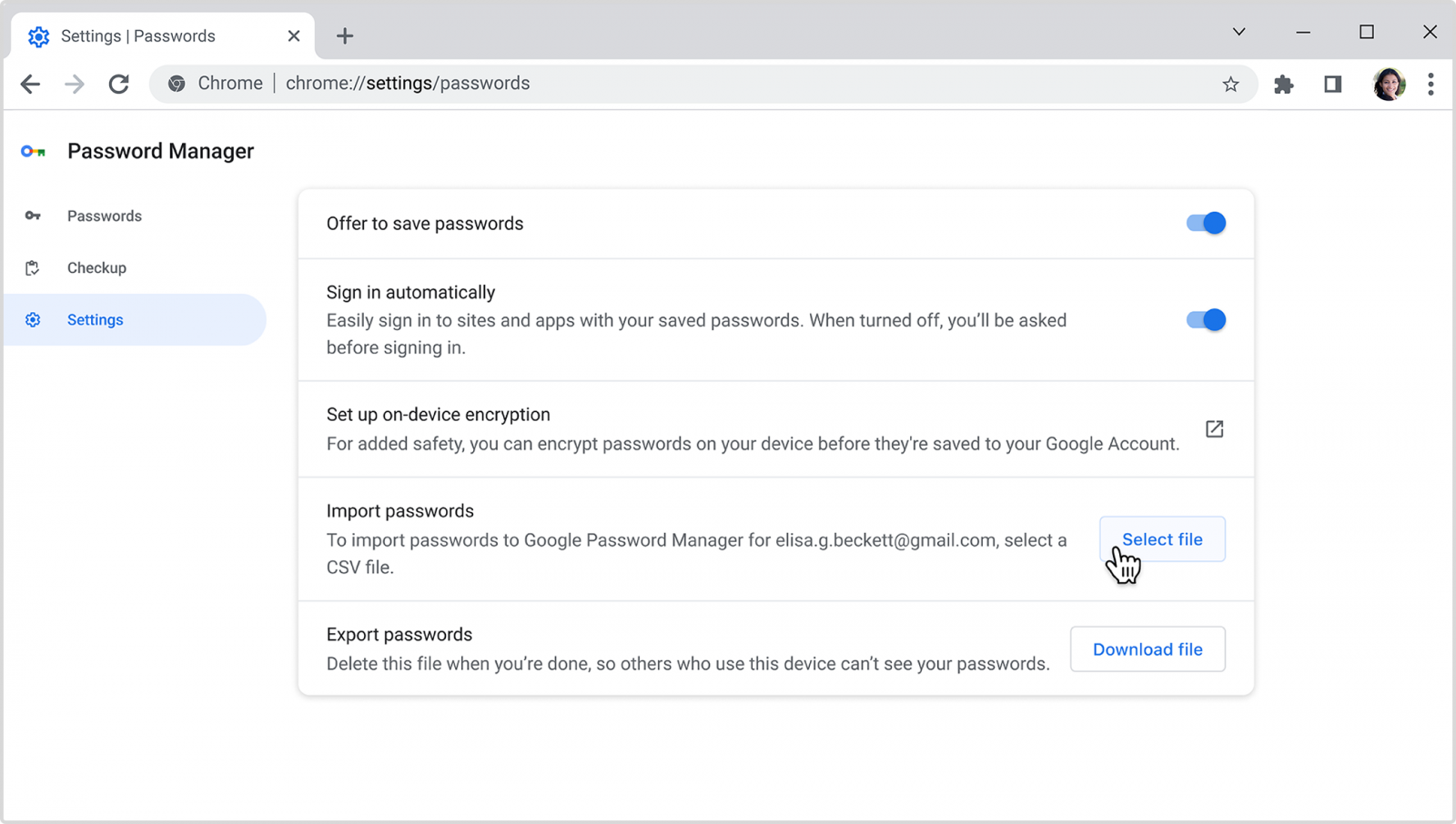Viewport: 1456px width, 824px height.
Task: Reload the page
Action: pyautogui.click(x=118, y=84)
